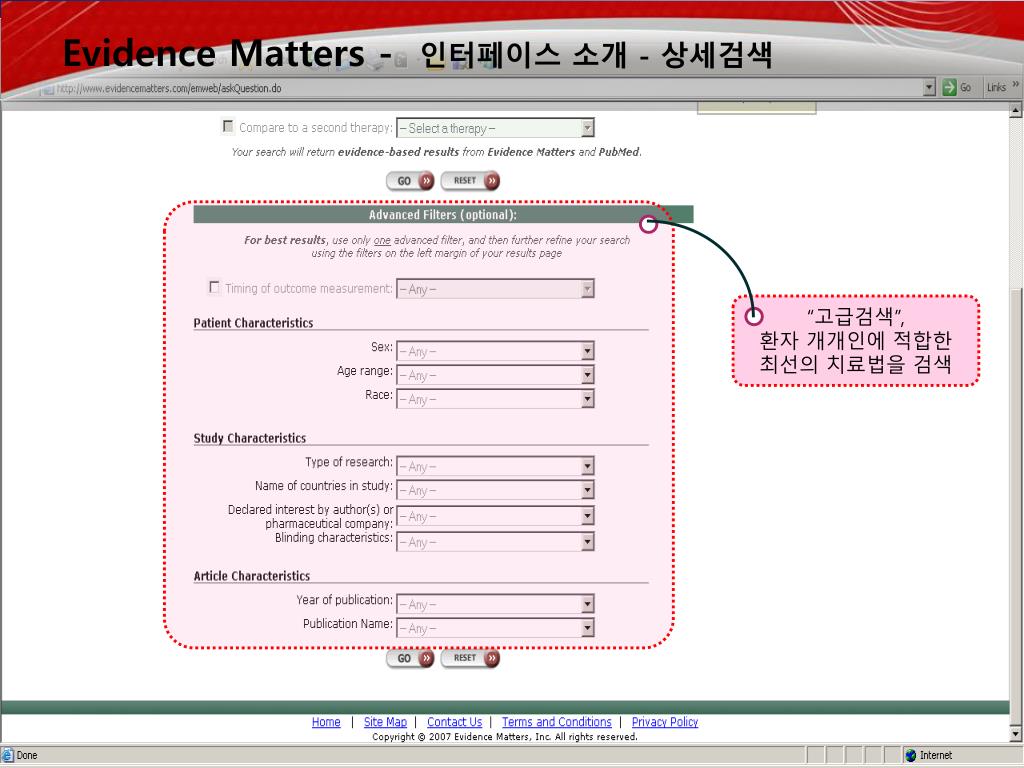Open the Terms and Conditions link
The width and height of the screenshot is (1024, 768).
556,722
